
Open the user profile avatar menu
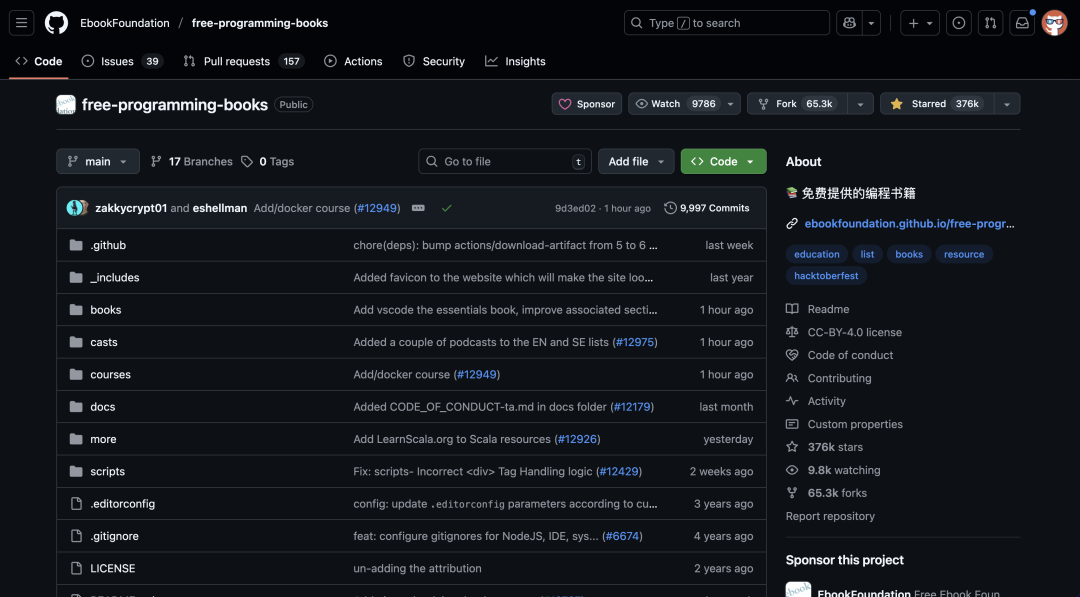(x=1055, y=23)
